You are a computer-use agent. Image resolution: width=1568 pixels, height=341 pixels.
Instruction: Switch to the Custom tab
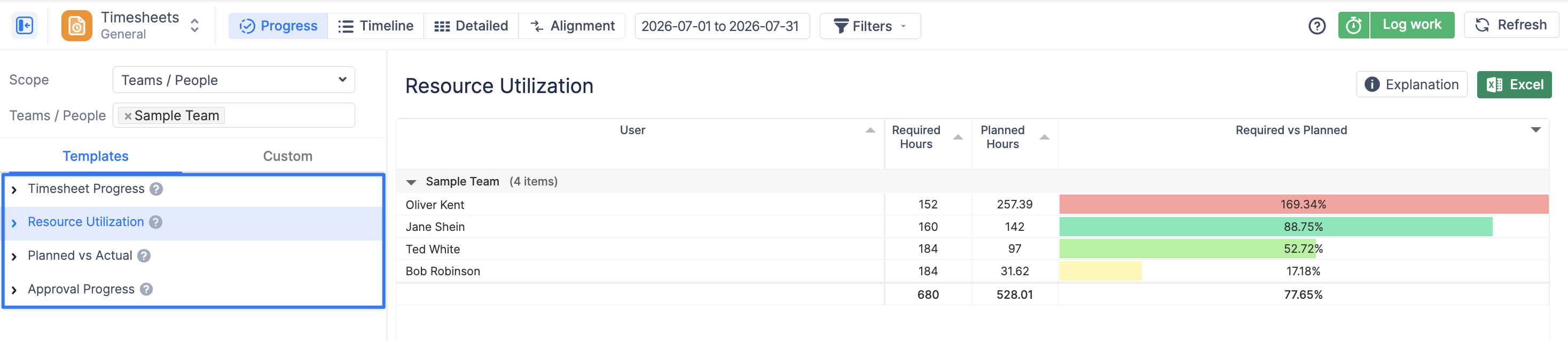[287, 157]
